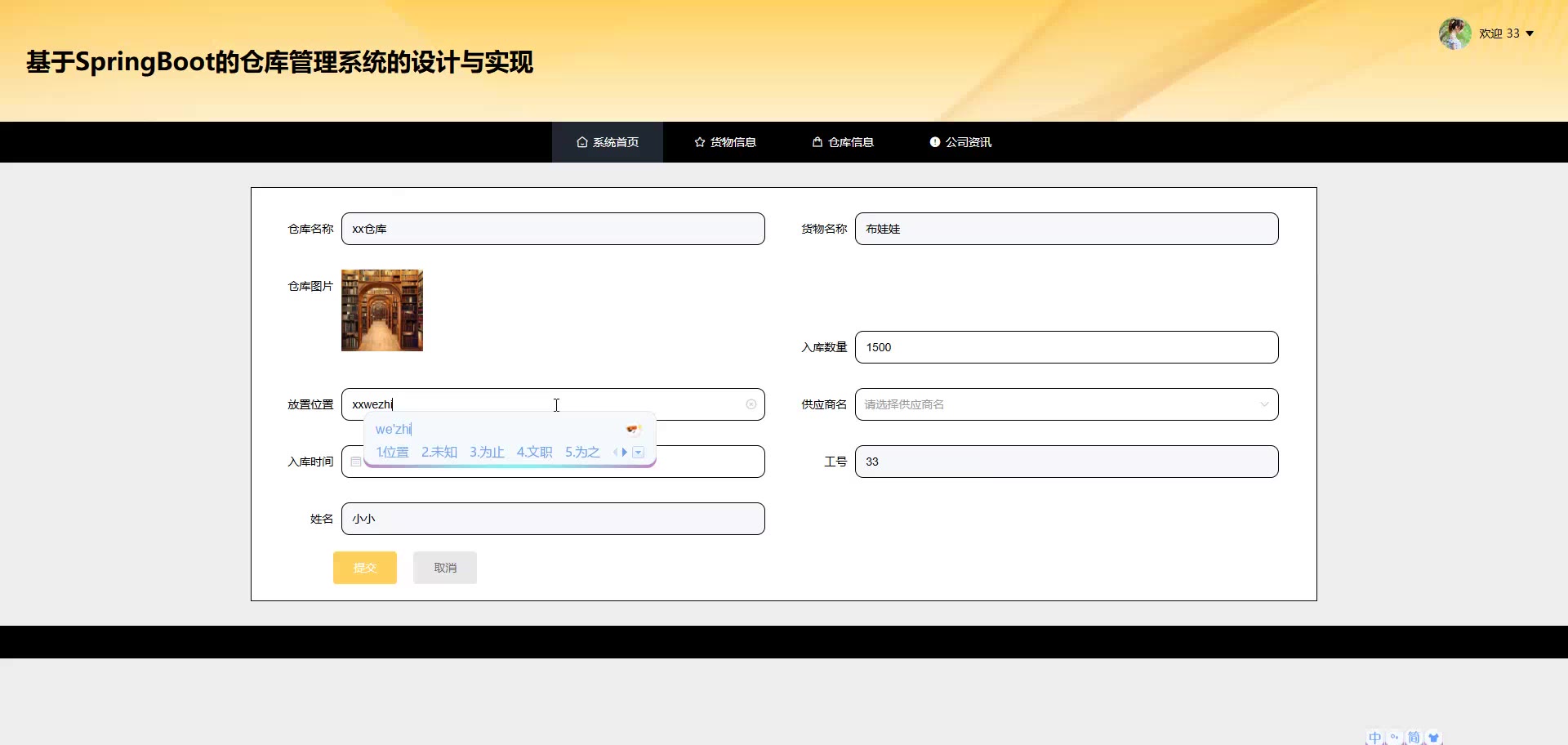Toggle IME Chinese/English mode 中 button

click(1375, 738)
